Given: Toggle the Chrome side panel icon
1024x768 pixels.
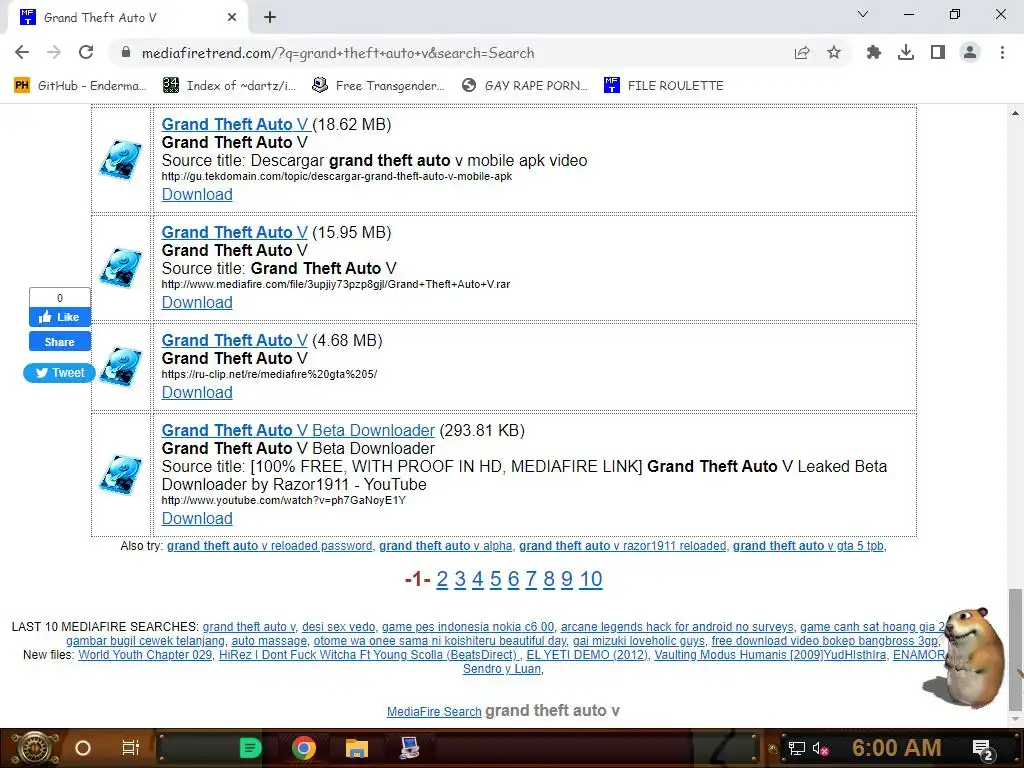Looking at the screenshot, I should [938, 53].
